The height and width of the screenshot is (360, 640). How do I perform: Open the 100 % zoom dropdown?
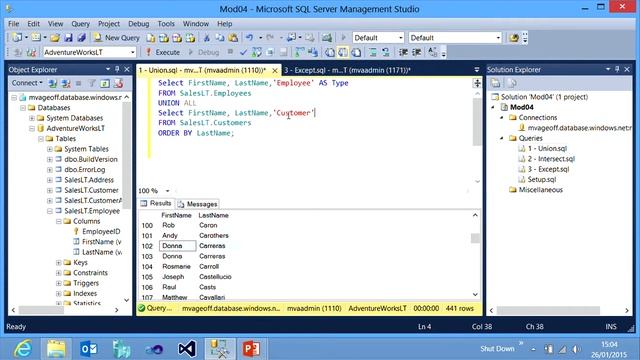(167, 191)
